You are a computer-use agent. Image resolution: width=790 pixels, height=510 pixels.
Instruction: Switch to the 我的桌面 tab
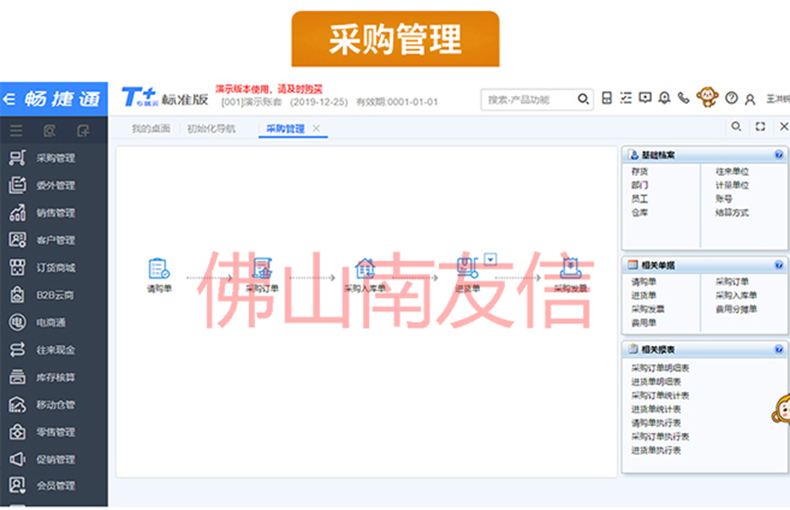tap(150, 128)
